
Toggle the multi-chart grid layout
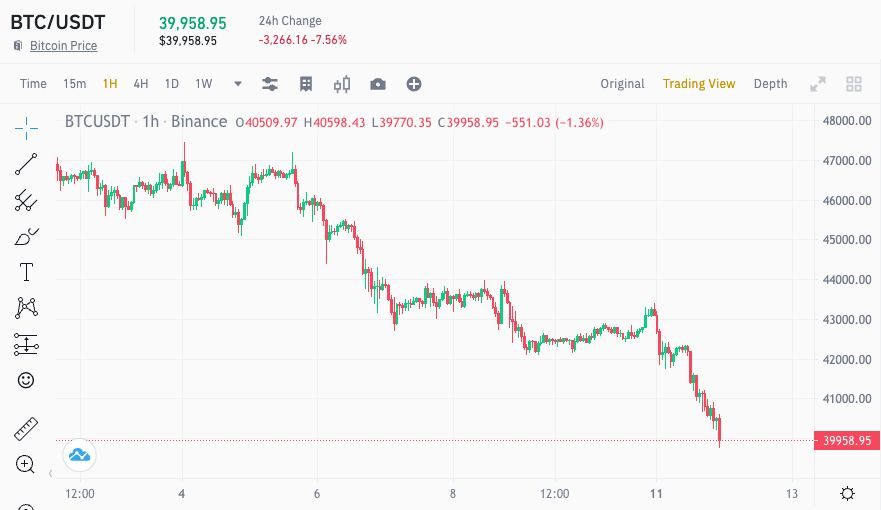[854, 84]
